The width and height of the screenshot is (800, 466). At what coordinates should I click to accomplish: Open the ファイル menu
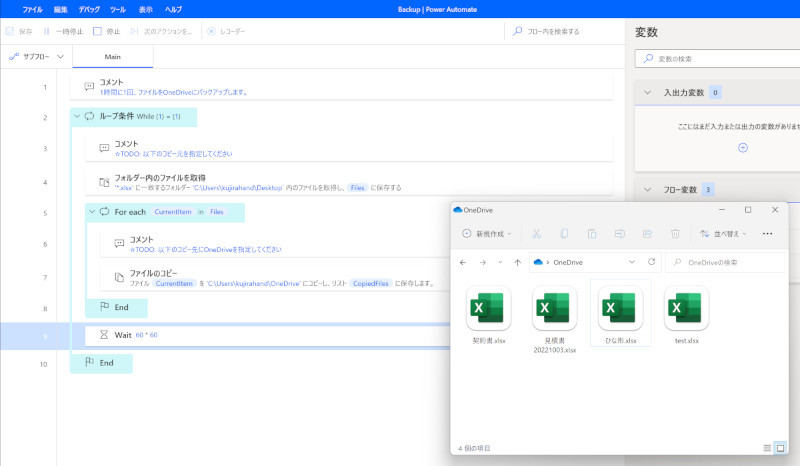coord(32,9)
